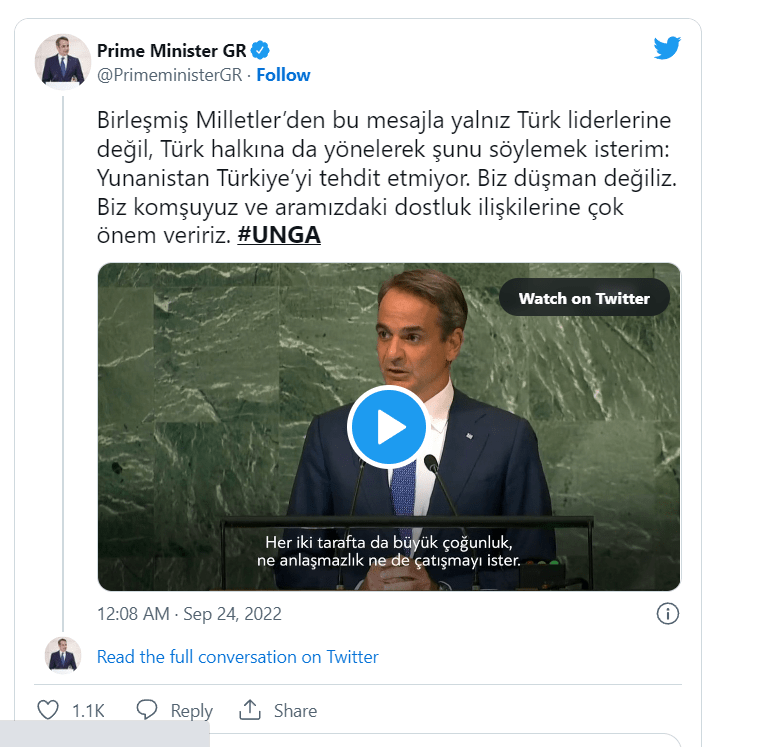The height and width of the screenshot is (747, 764).
Task: Play the embedded video
Action: click(x=389, y=427)
